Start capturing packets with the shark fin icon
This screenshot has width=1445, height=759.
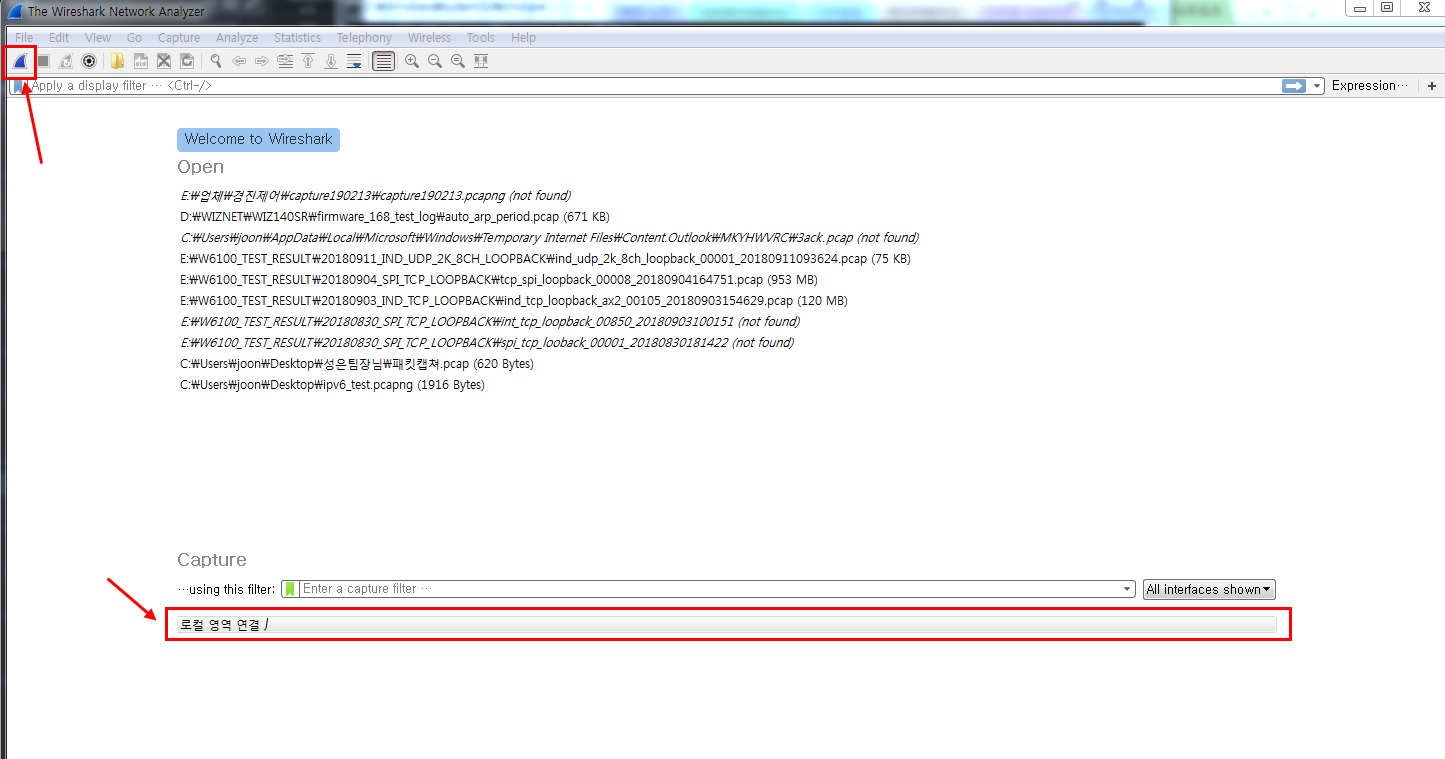point(19,61)
